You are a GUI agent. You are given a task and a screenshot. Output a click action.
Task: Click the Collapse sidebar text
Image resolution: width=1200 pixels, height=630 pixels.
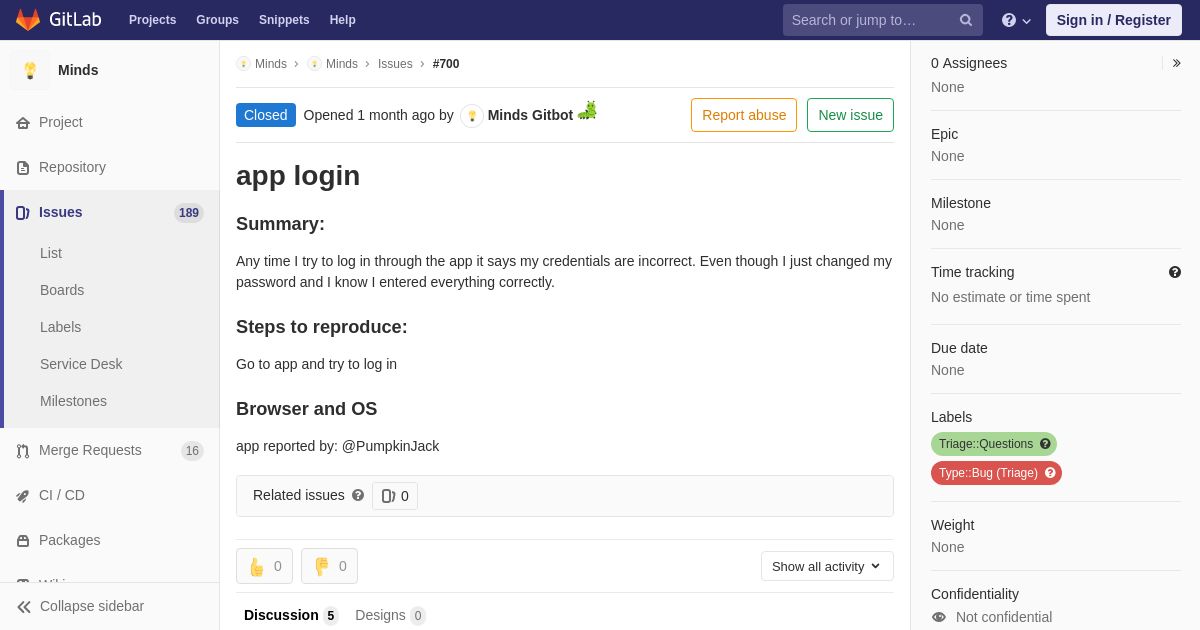click(x=92, y=606)
